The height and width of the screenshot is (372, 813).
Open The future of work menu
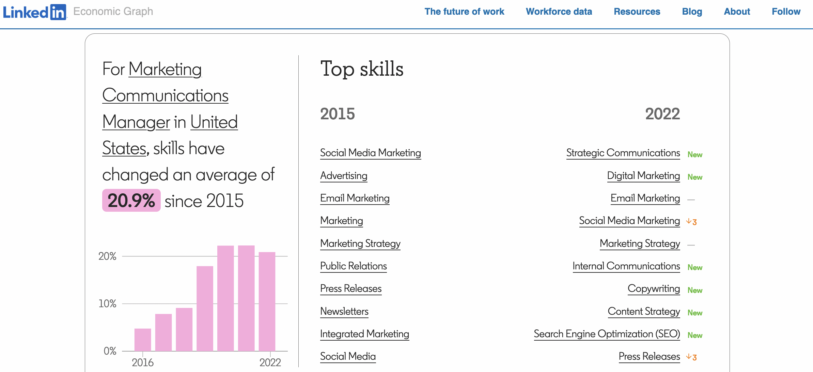pos(464,11)
